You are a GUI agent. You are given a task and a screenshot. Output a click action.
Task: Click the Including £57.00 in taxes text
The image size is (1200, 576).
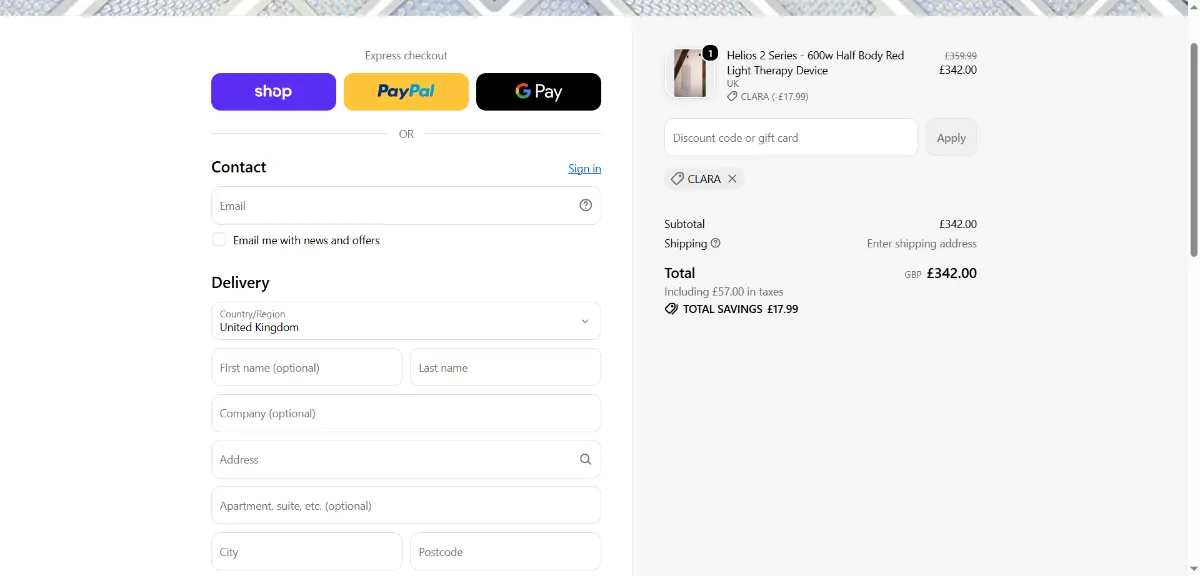pos(724,292)
